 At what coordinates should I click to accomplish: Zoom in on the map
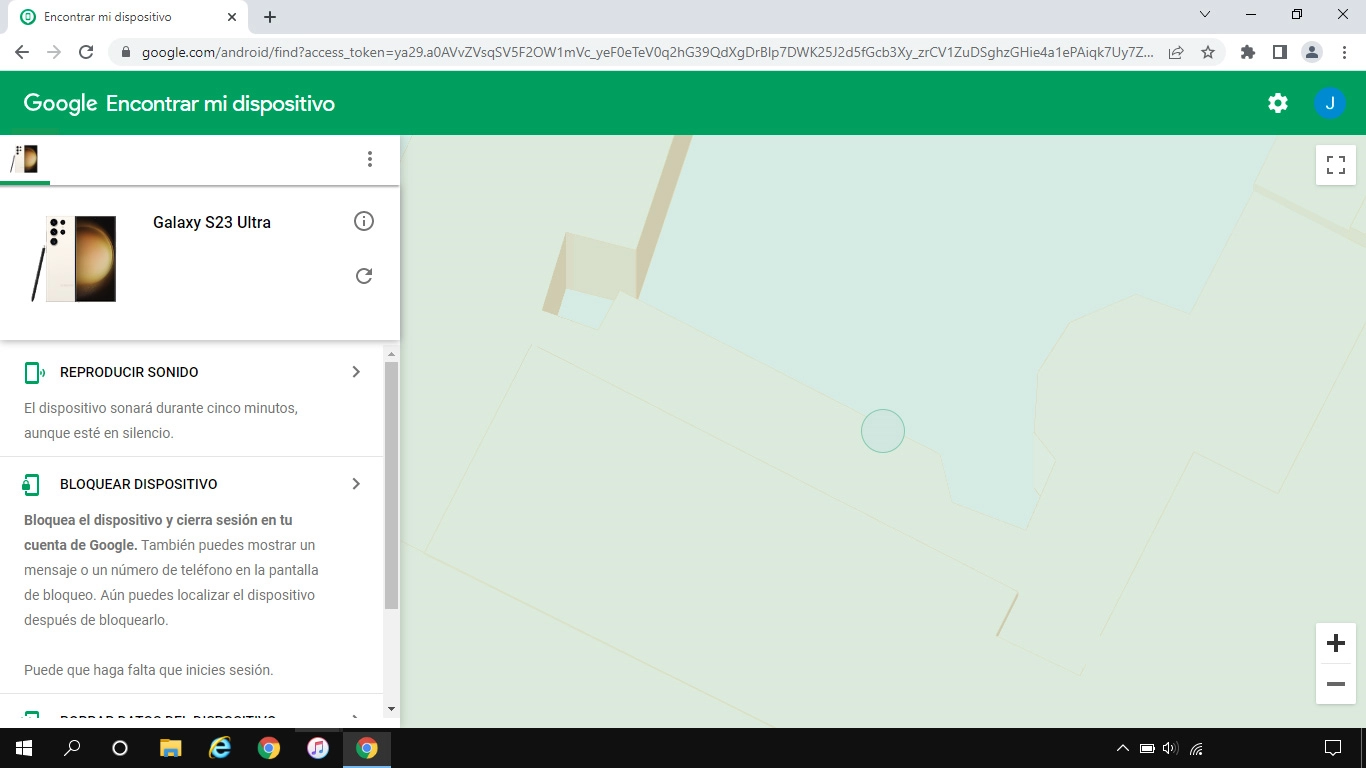click(1335, 643)
